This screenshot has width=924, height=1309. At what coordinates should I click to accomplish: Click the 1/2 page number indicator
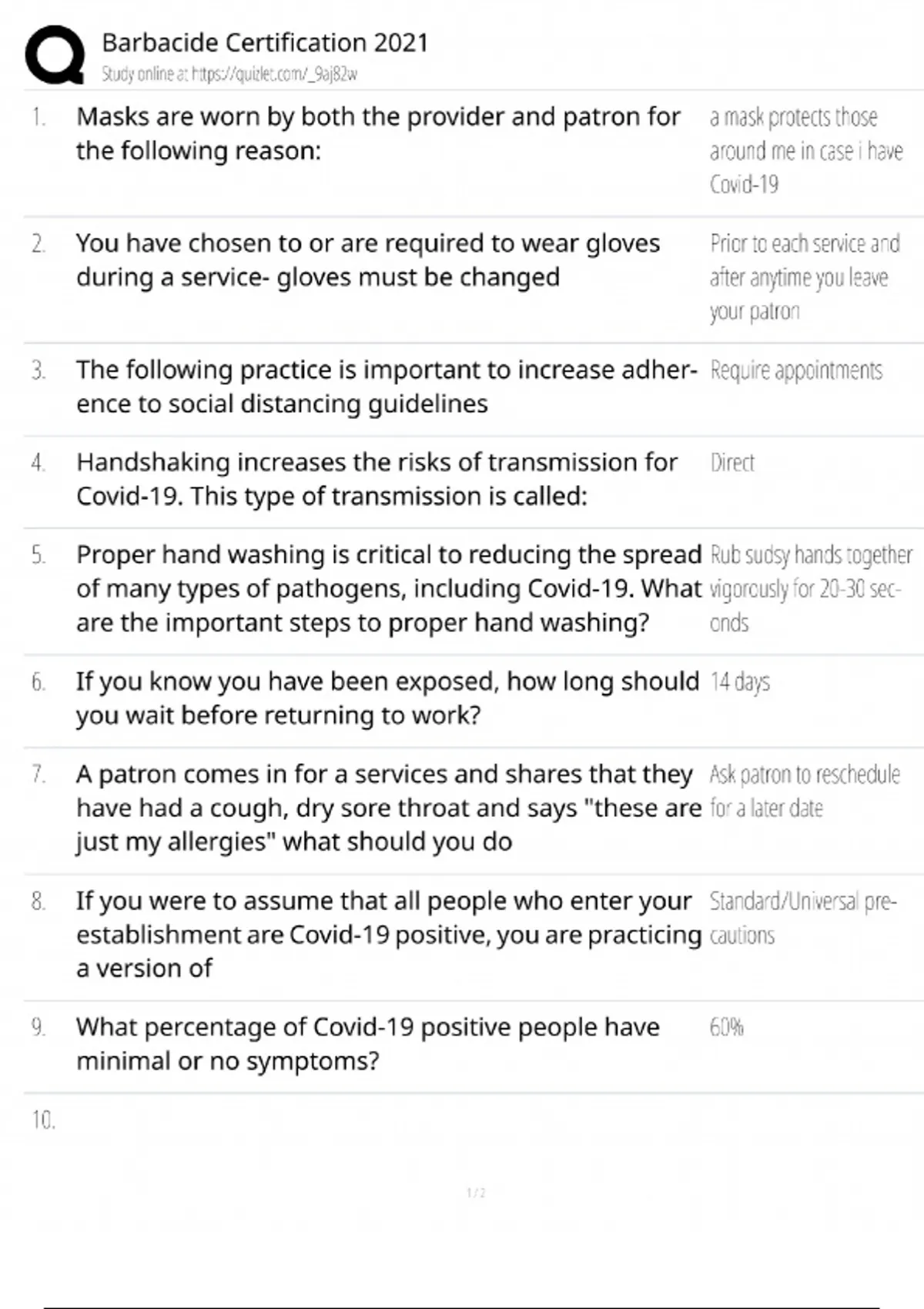[x=476, y=1193]
